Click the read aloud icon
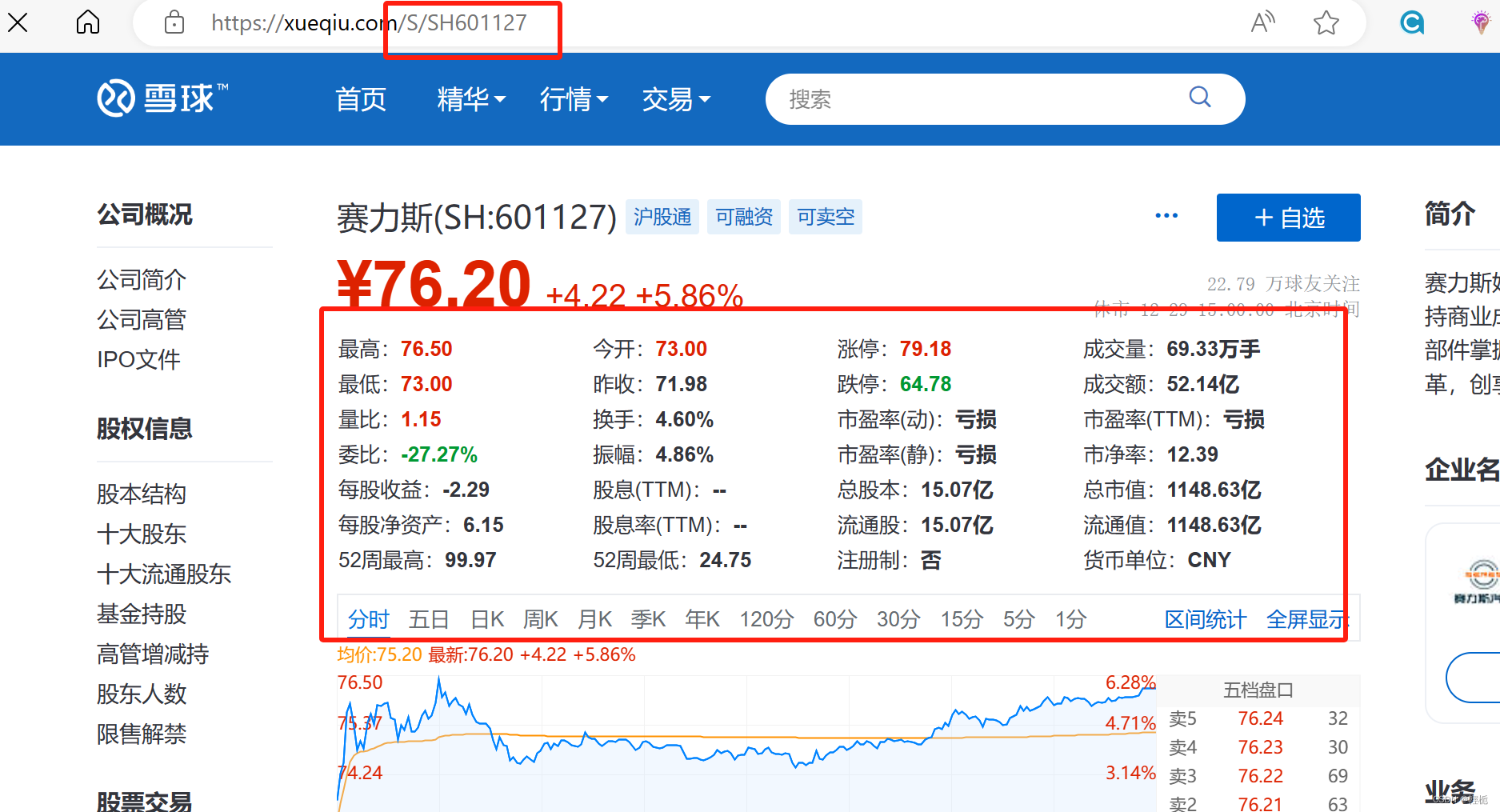The image size is (1500, 812). click(1262, 22)
